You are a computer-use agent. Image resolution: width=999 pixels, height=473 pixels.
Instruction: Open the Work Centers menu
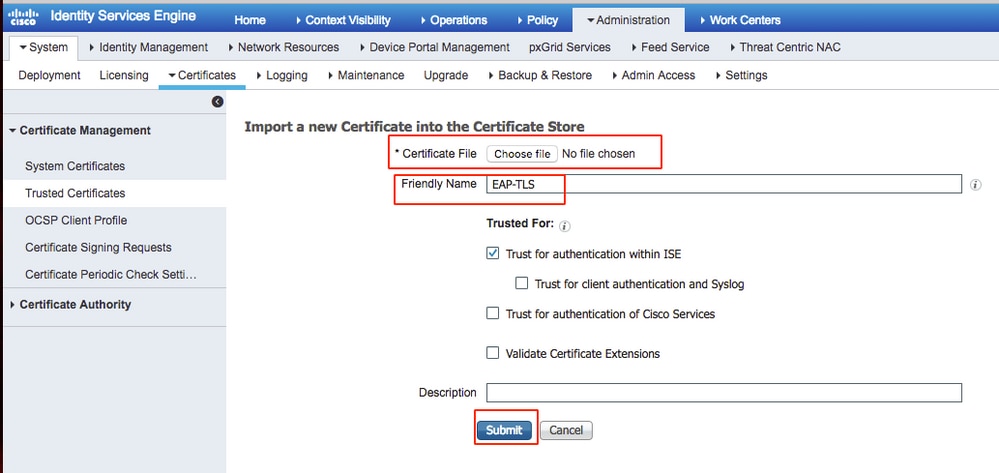[x=739, y=20]
